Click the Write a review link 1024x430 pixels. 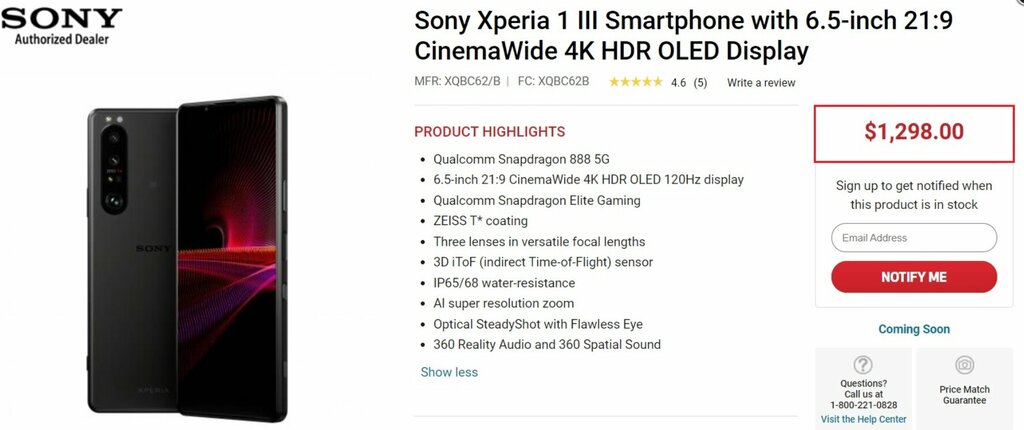tap(761, 82)
